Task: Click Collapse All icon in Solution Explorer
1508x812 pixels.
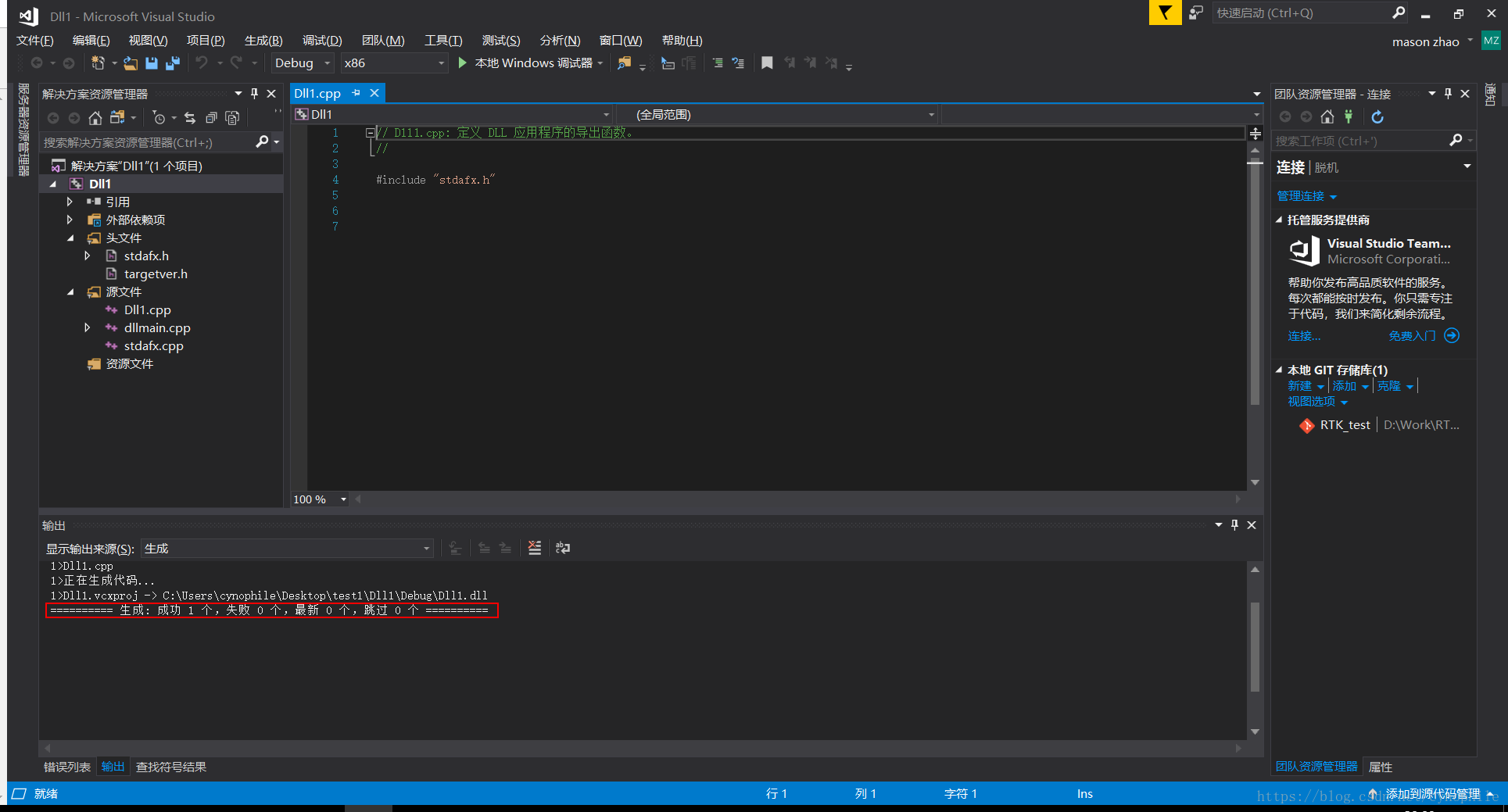Action: [x=211, y=118]
